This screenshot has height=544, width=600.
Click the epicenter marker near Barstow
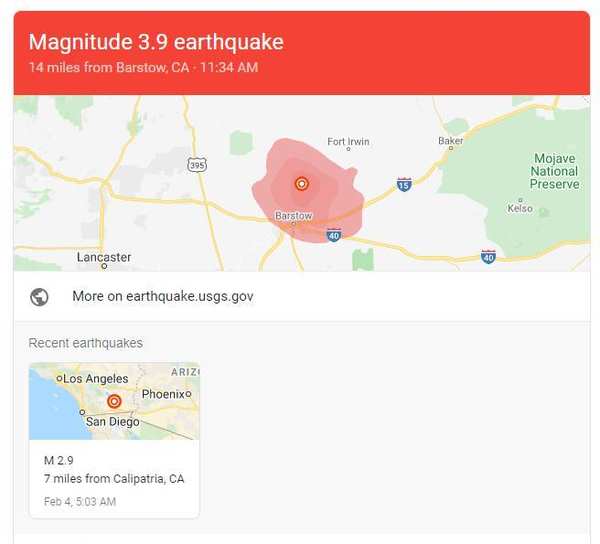pos(302,184)
